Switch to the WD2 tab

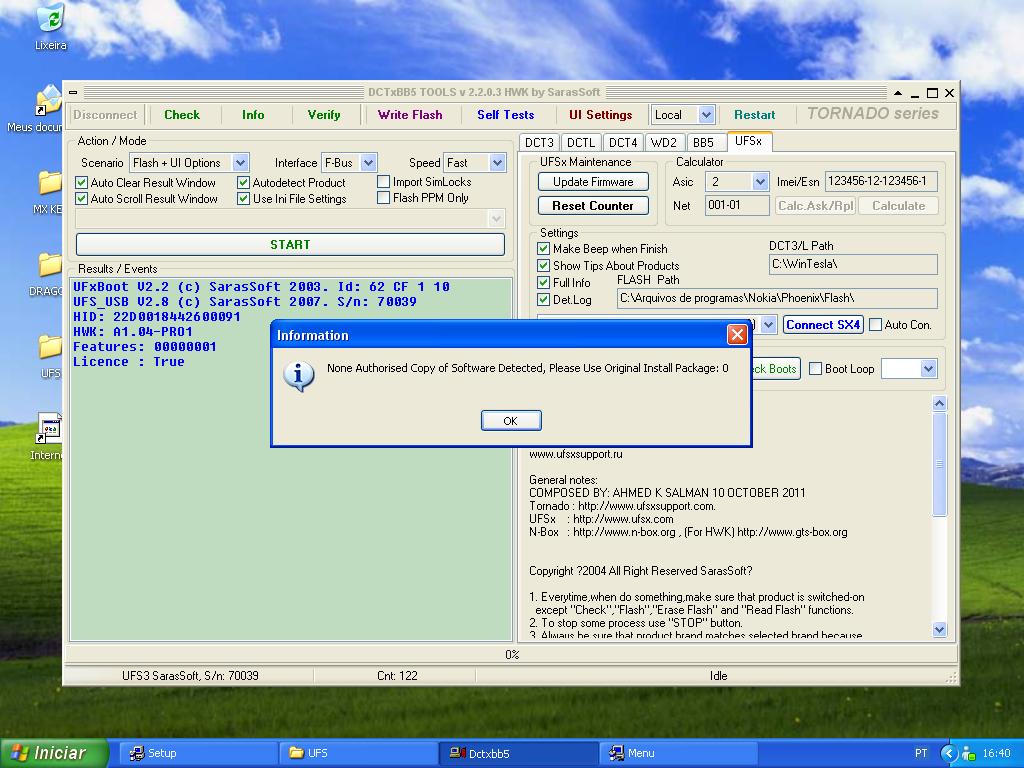pyautogui.click(x=664, y=142)
